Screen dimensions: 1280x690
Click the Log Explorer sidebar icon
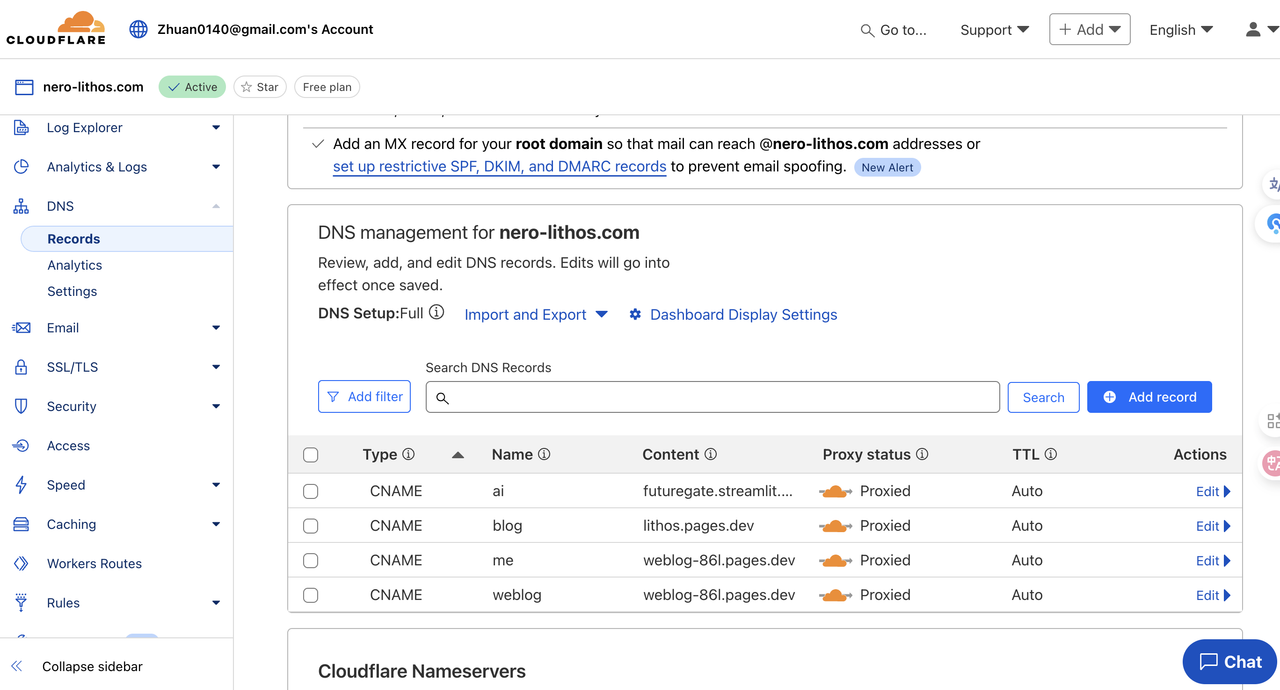(x=21, y=128)
